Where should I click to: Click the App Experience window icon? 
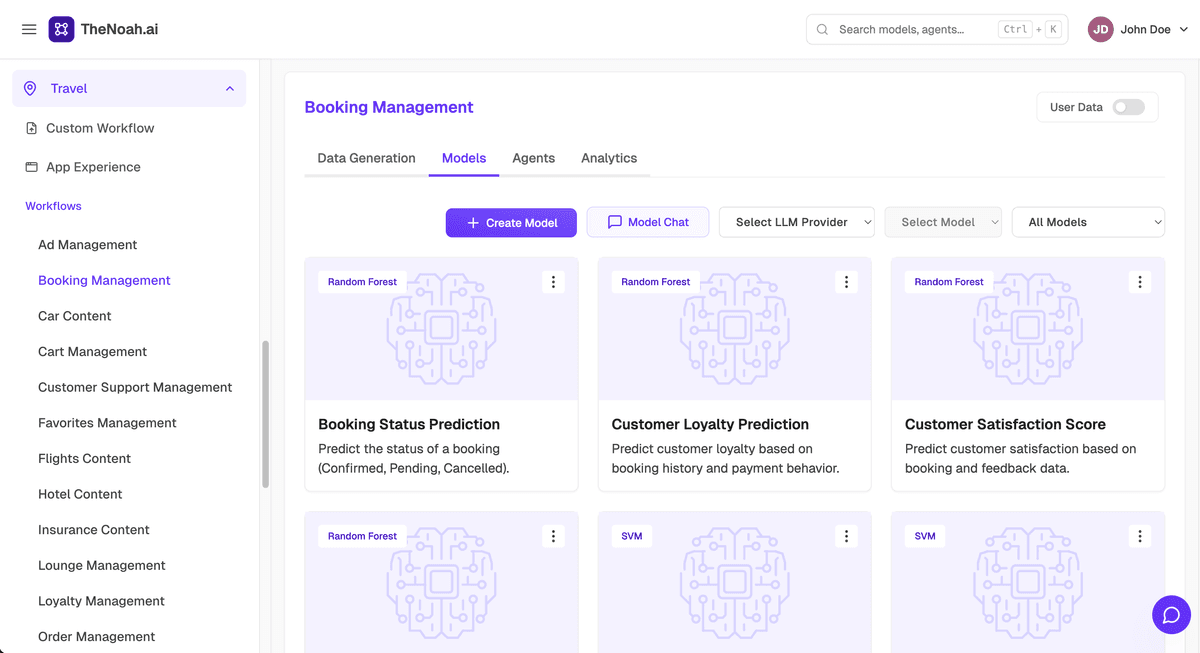(x=31, y=167)
